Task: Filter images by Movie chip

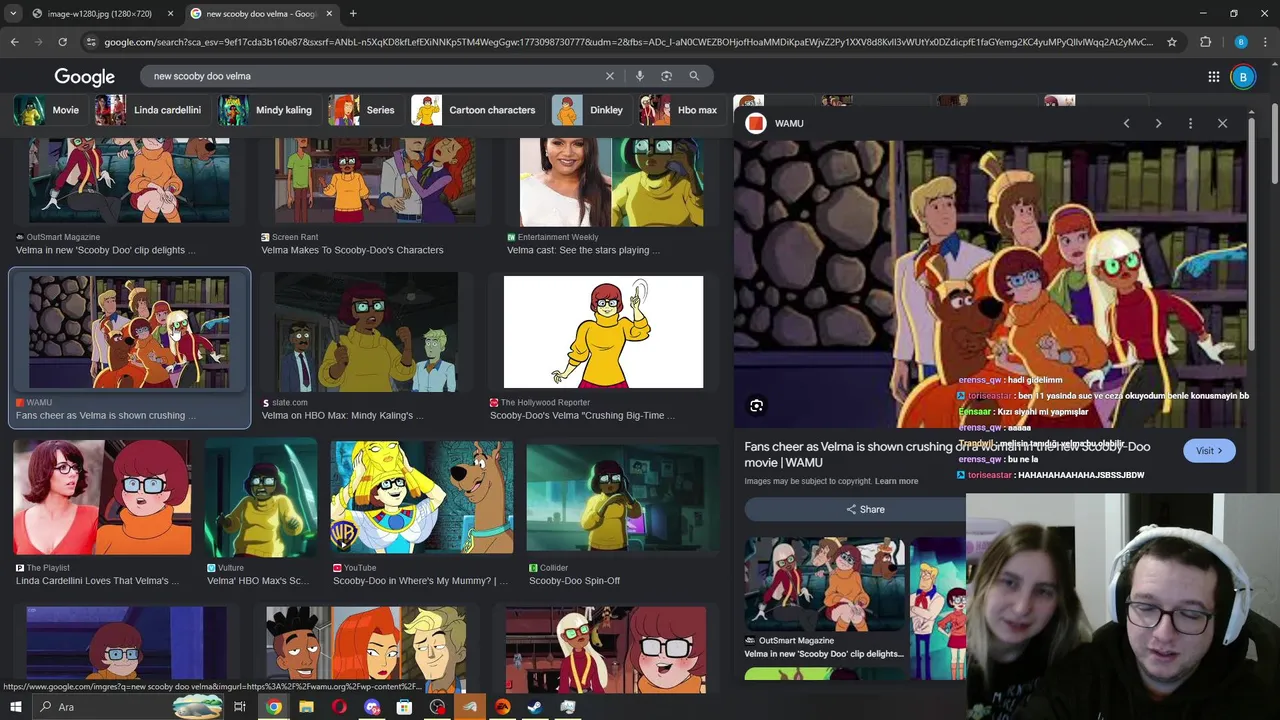Action: click(x=48, y=110)
